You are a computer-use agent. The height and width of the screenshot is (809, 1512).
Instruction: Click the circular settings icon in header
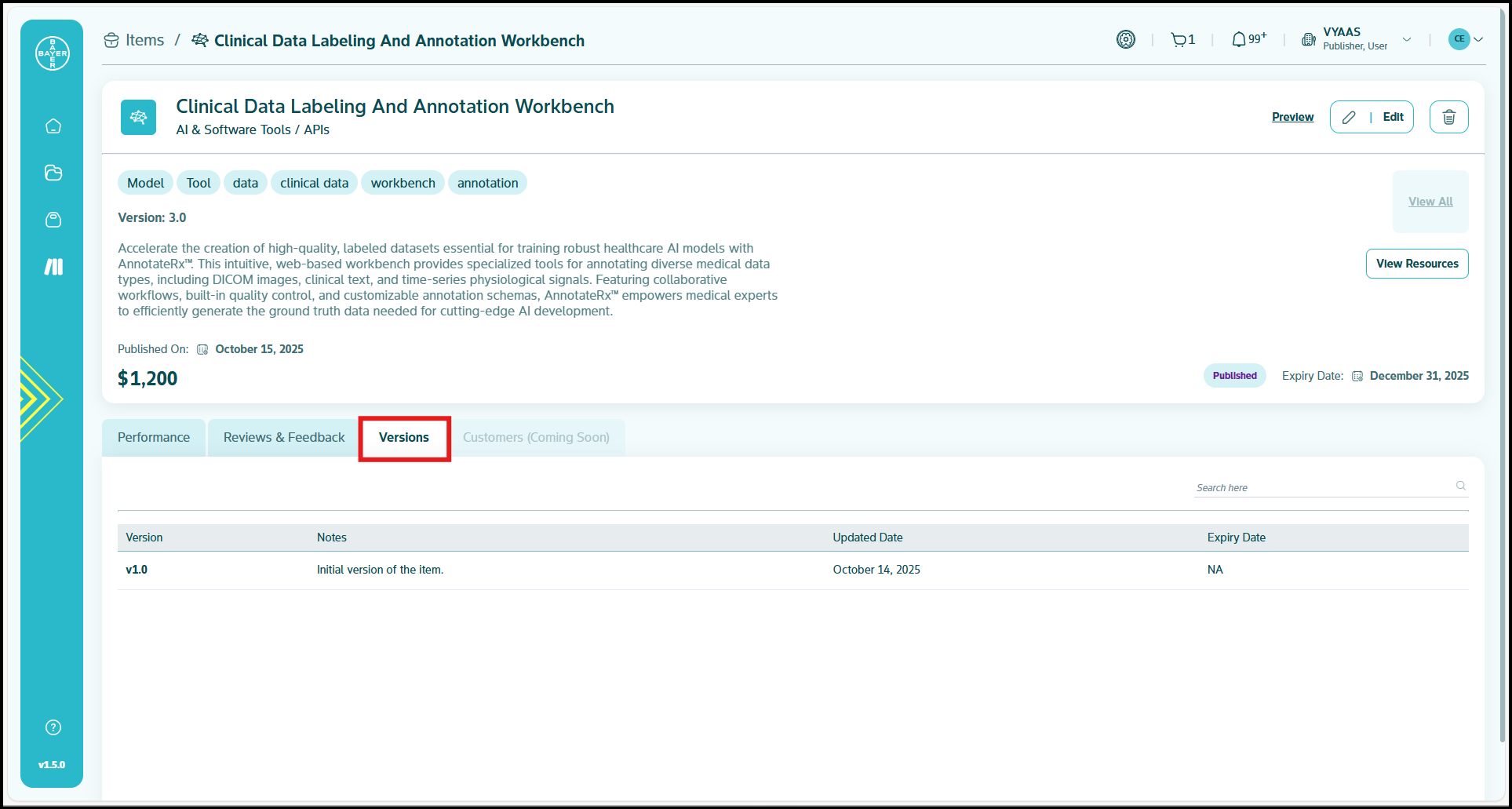pyautogui.click(x=1126, y=39)
